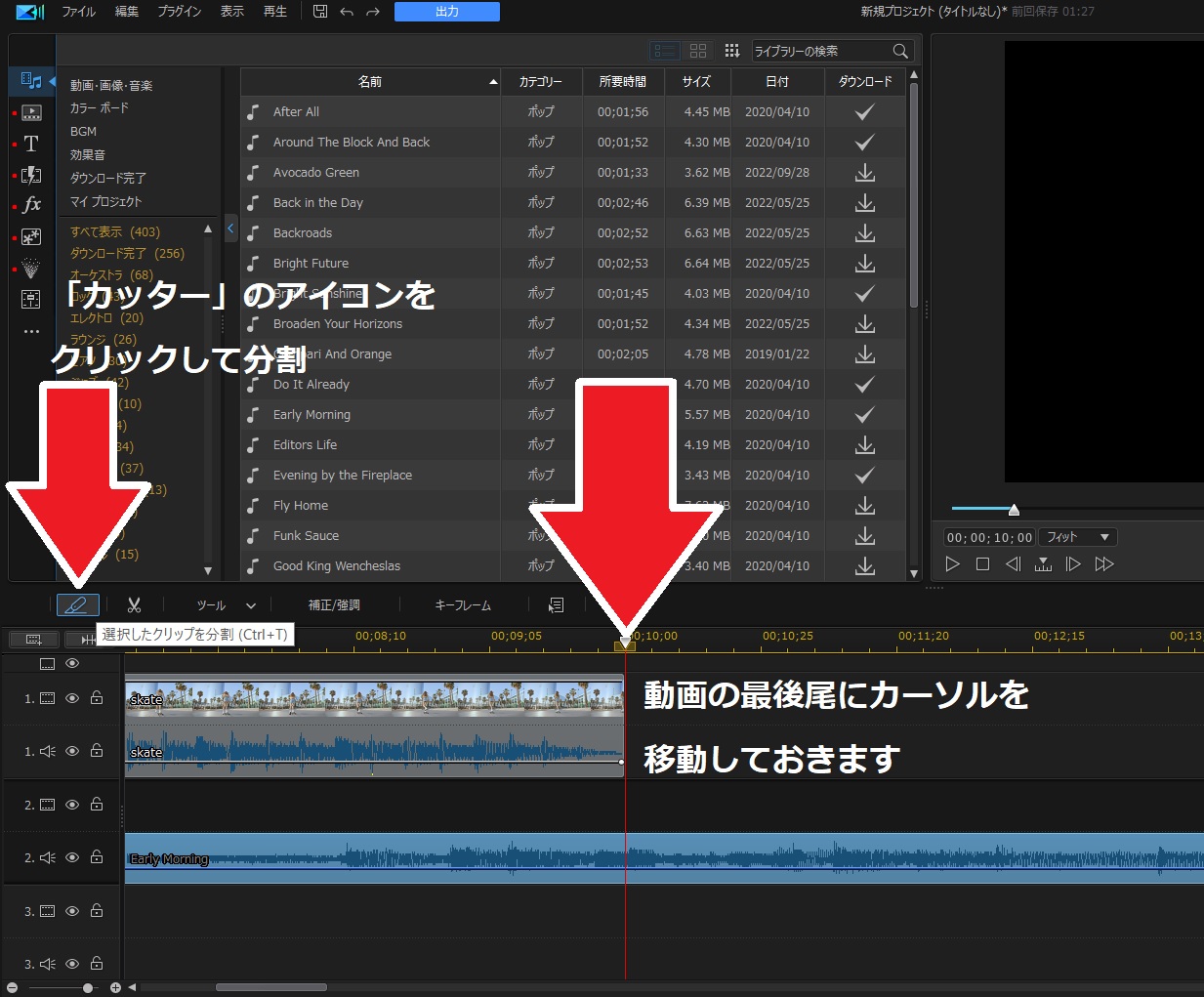This screenshot has height=997, width=1204.
Task: Open the library filter grid-dots menu
Action: coord(731,51)
